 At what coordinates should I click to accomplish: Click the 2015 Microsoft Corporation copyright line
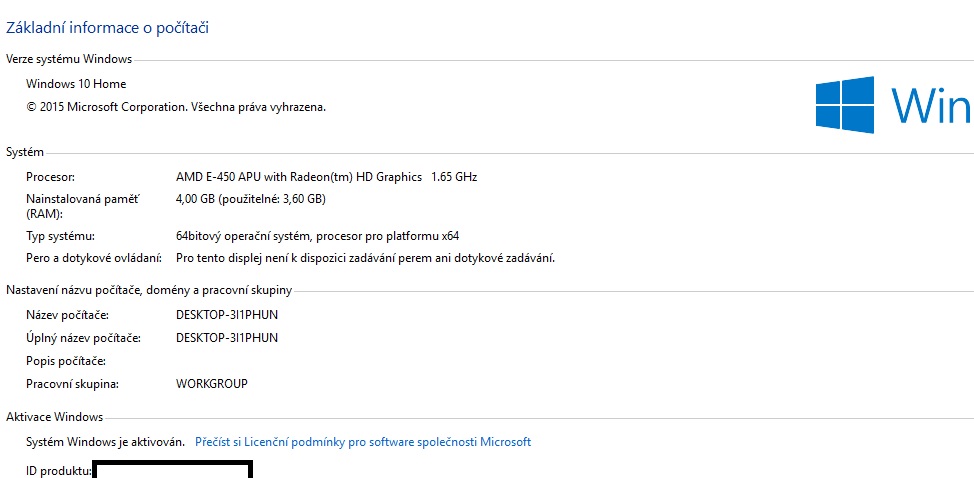pyautogui.click(x=176, y=106)
